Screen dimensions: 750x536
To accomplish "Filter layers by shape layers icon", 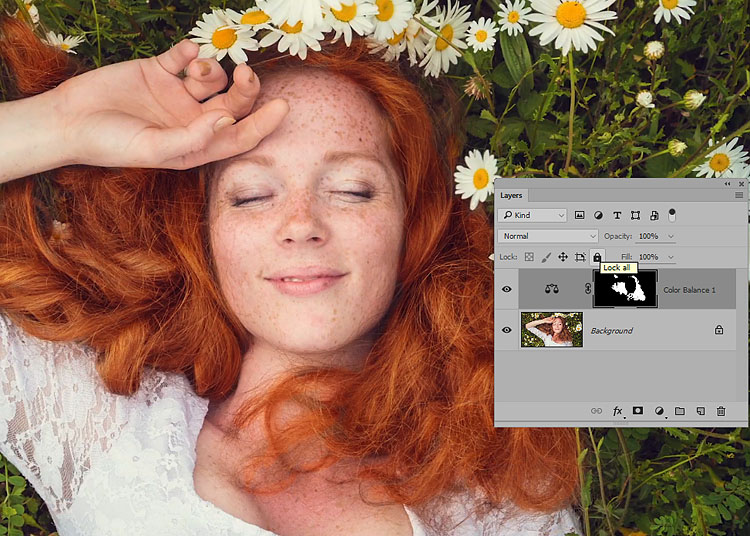I will [635, 215].
